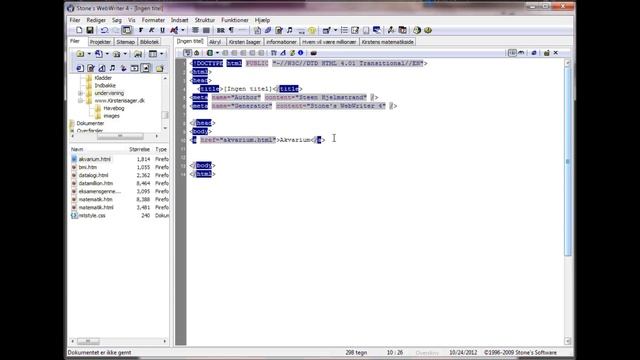Close the editor document with X icon
This screenshot has width=640, height=360.
(556, 53)
